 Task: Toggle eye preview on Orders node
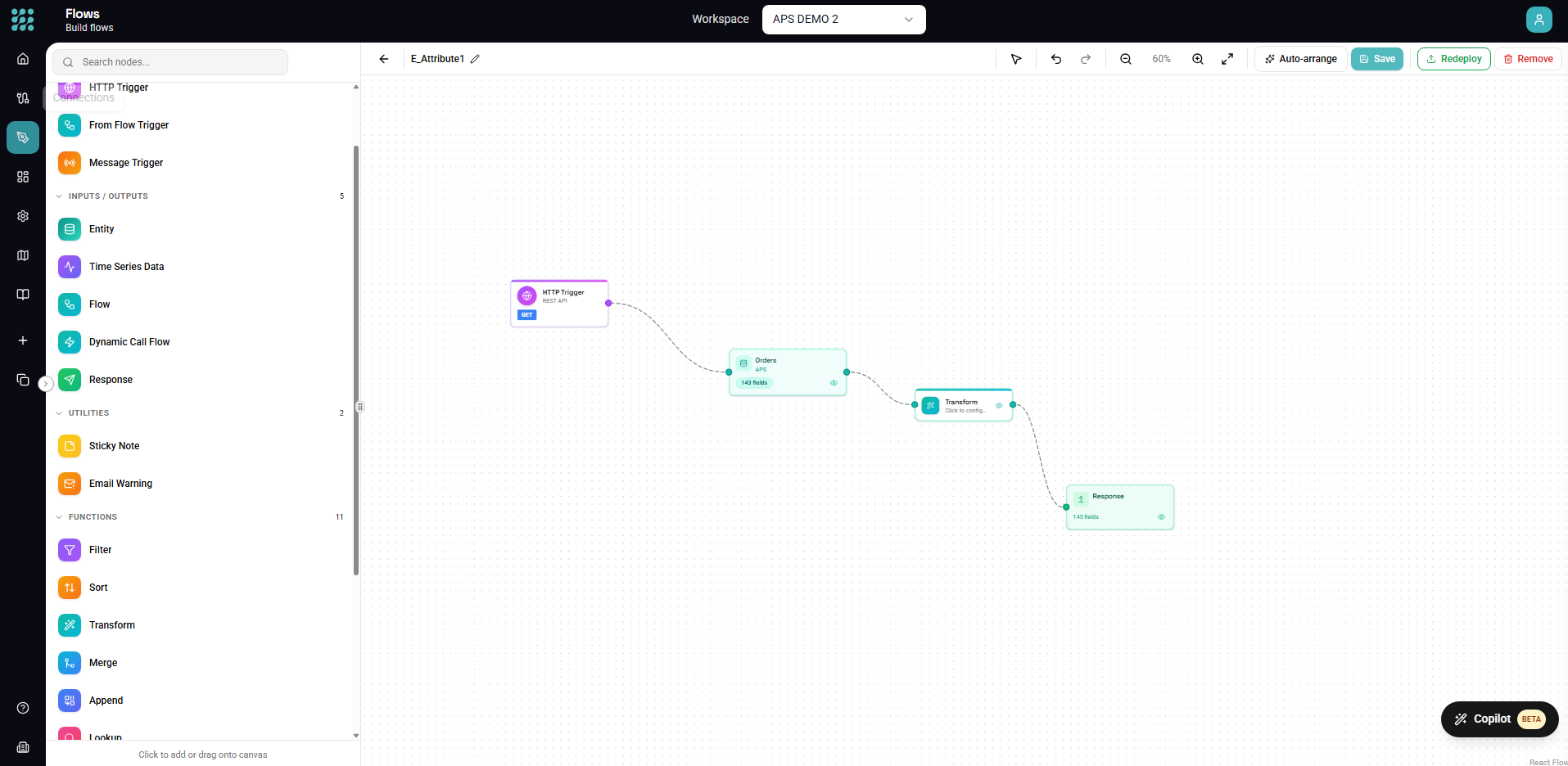click(x=834, y=383)
